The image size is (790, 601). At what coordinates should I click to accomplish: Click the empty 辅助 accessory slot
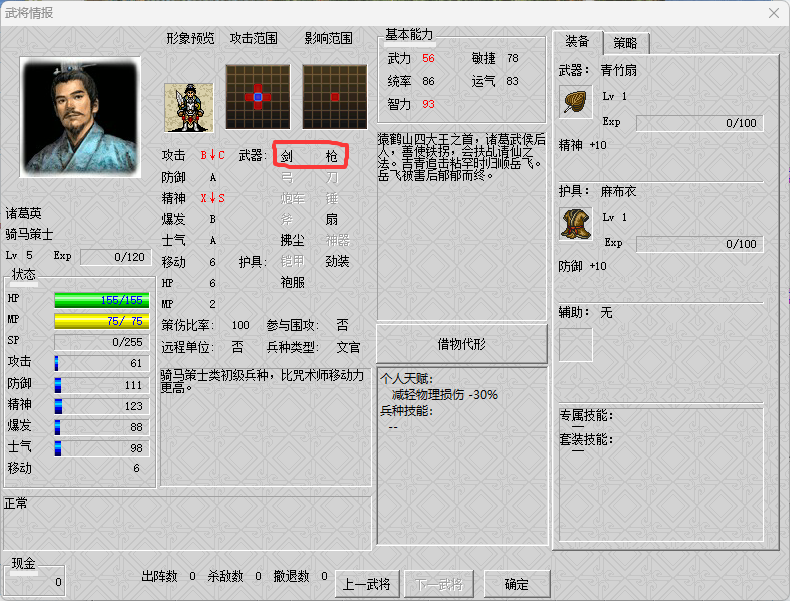[575, 345]
